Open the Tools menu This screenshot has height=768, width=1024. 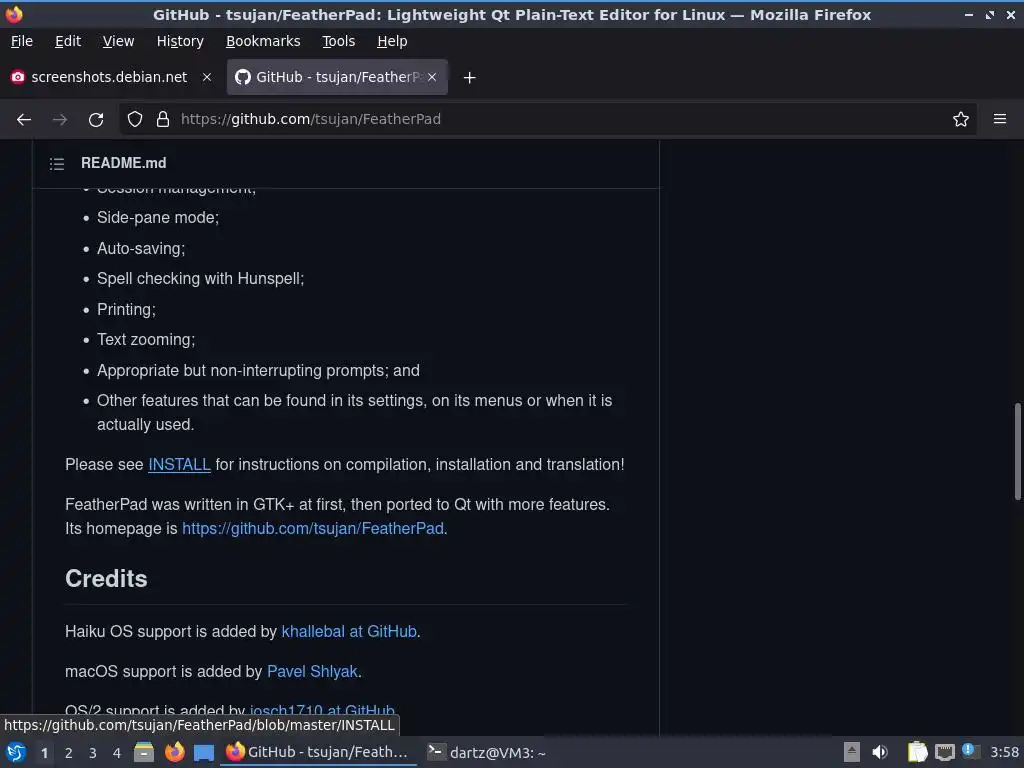pos(338,41)
